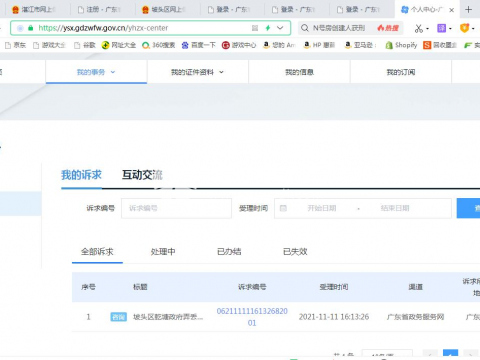Switch to the 互动交流 tab
The width and height of the screenshot is (480, 360).
click(142, 175)
